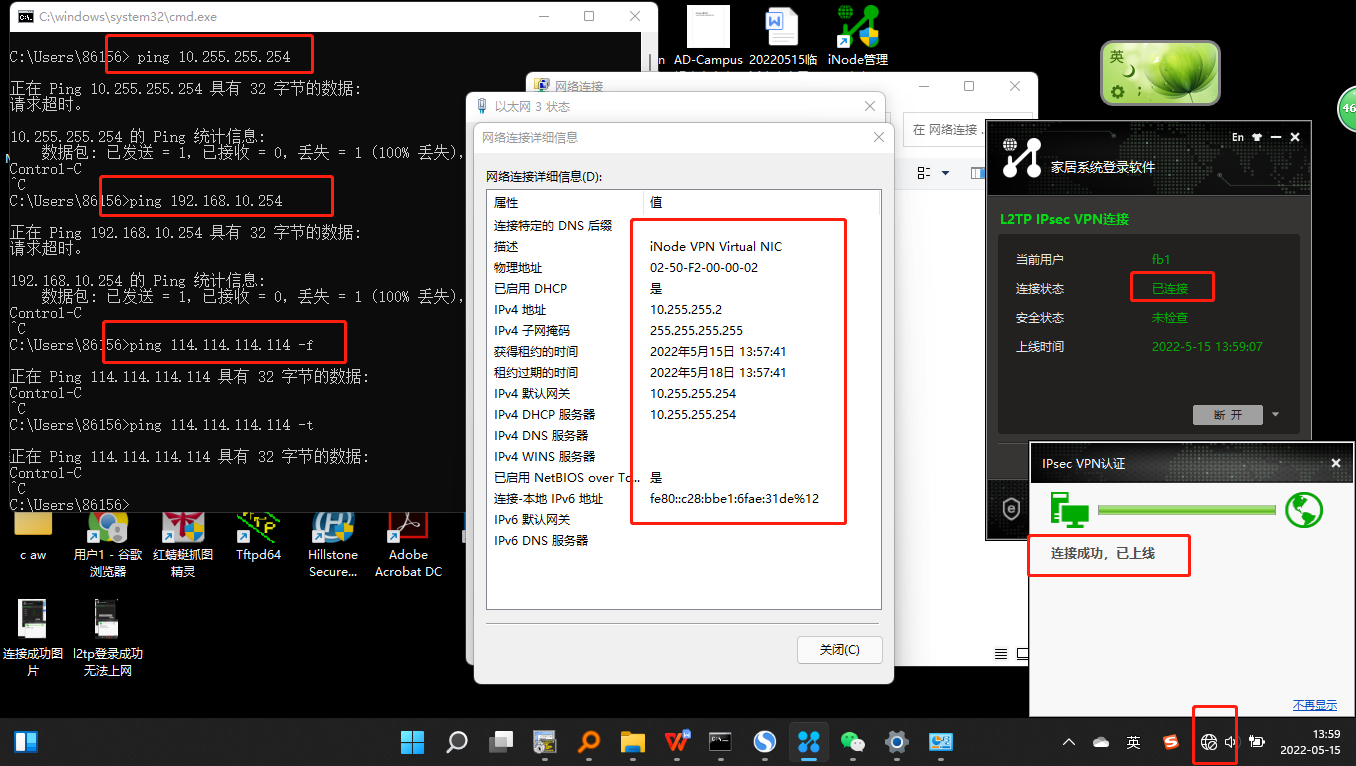Select the Hillstone Secure desktop shortcut
This screenshot has width=1356, height=766.
(x=333, y=540)
